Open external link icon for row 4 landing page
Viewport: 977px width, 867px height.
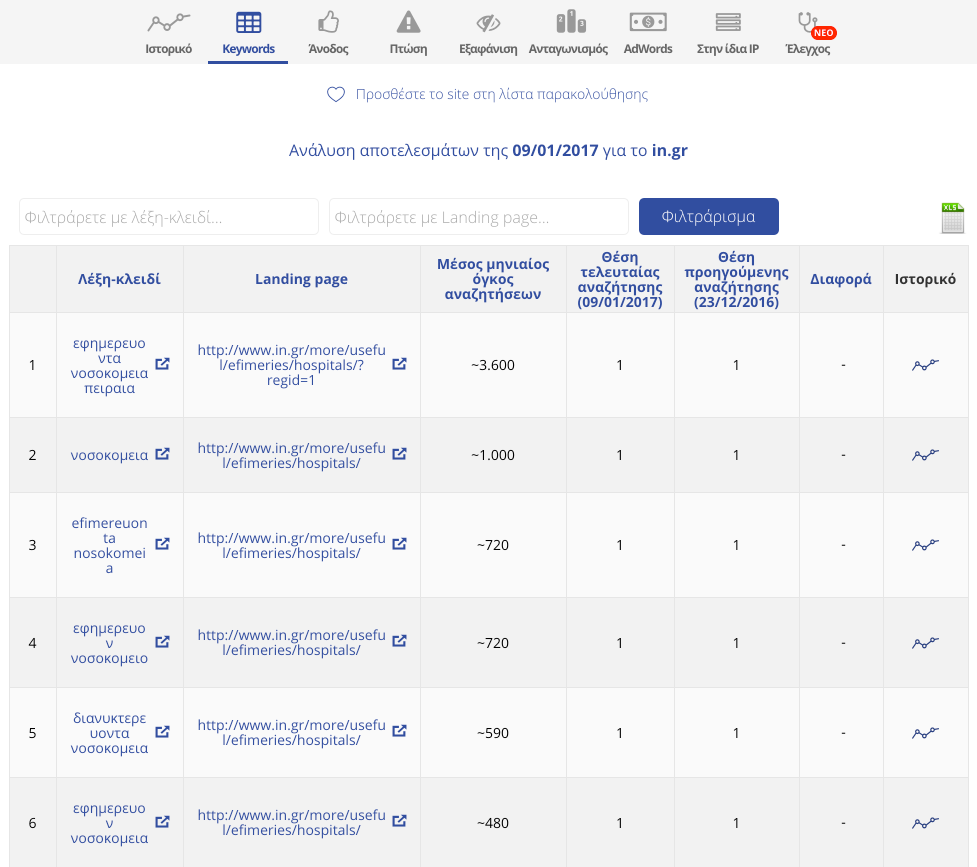coord(399,641)
